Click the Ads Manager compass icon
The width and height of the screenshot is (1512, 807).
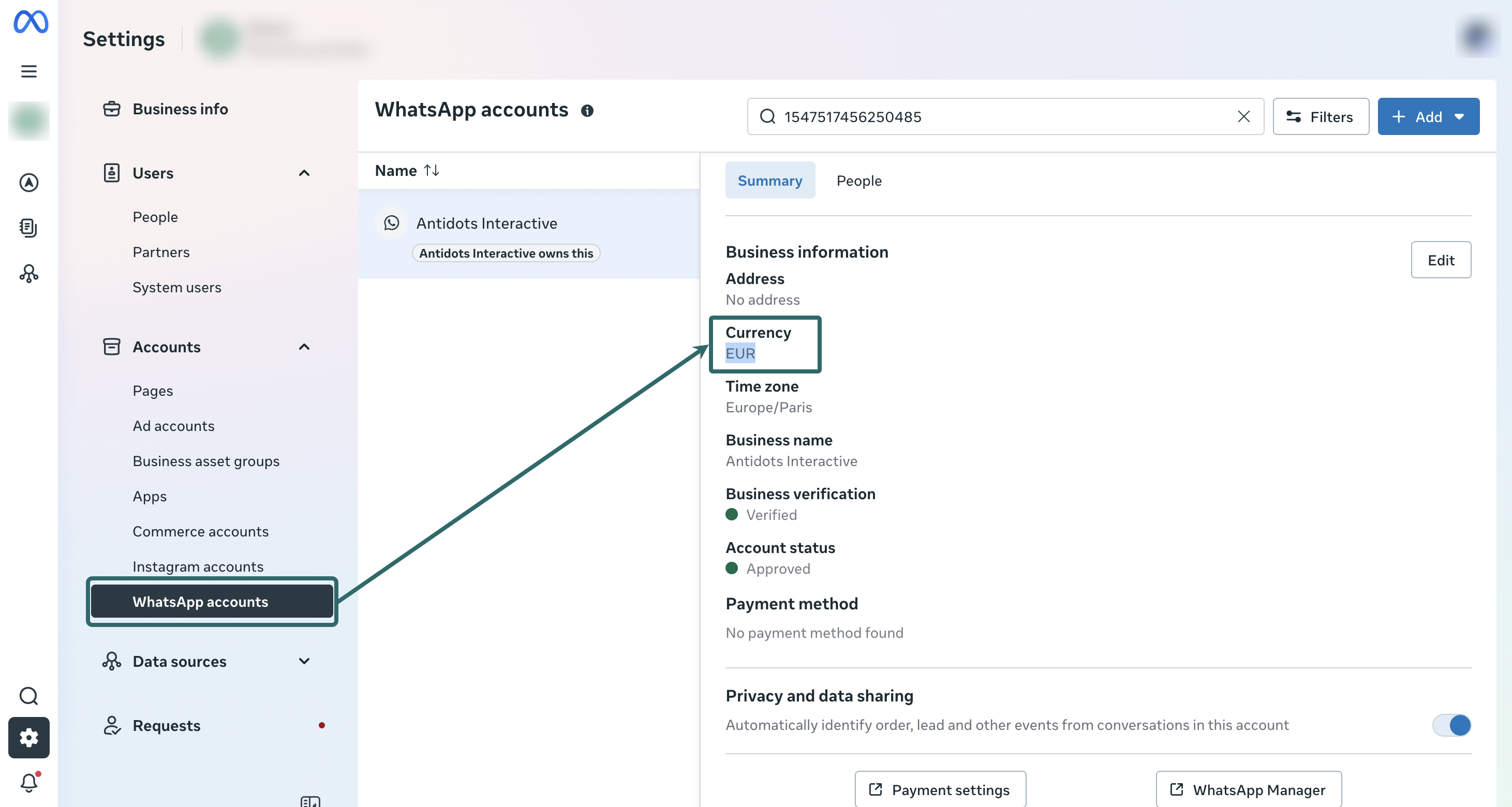tap(29, 183)
